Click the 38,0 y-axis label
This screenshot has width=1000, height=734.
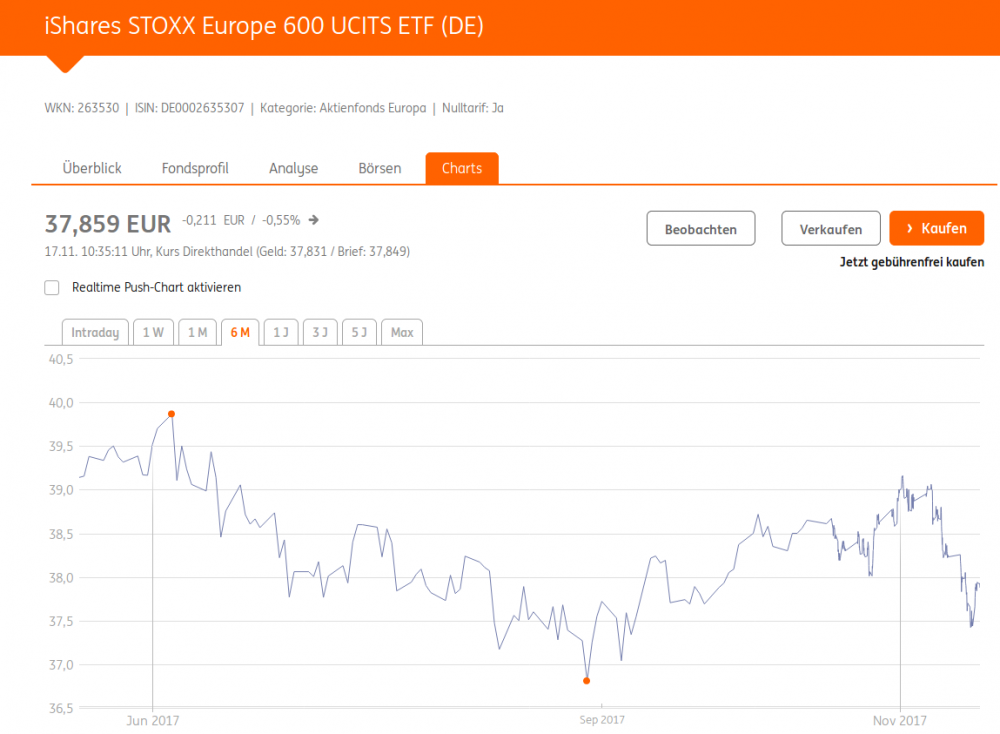click(x=61, y=578)
